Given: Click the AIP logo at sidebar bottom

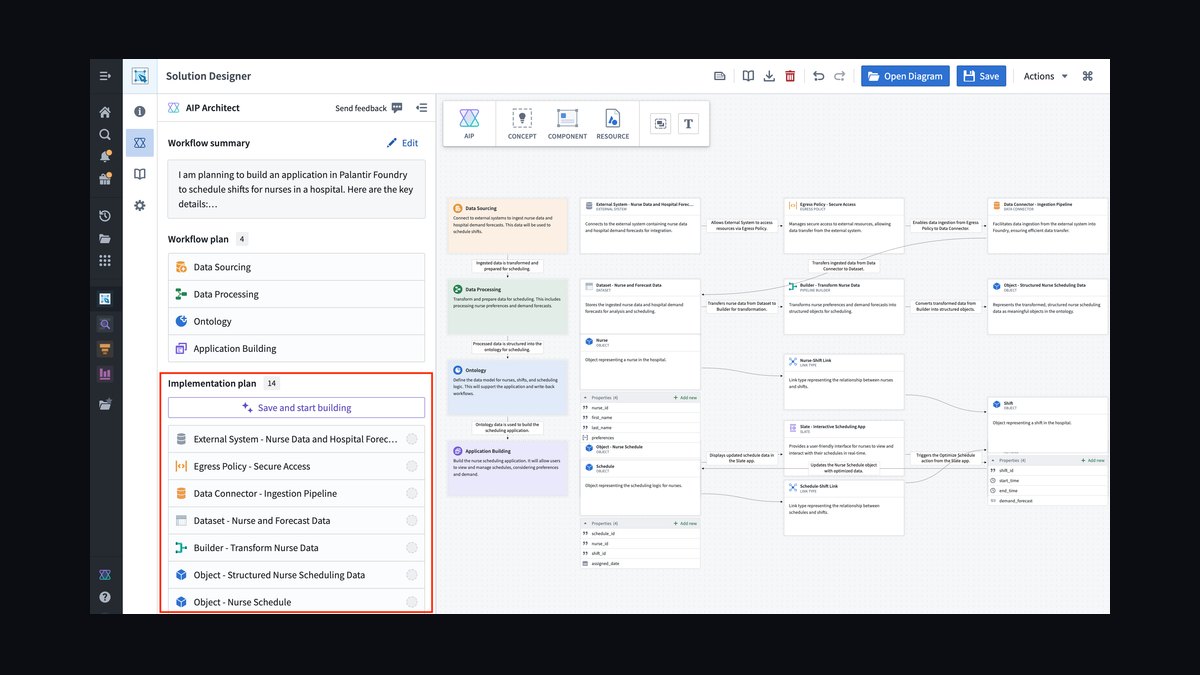Looking at the screenshot, I should pyautogui.click(x=105, y=575).
